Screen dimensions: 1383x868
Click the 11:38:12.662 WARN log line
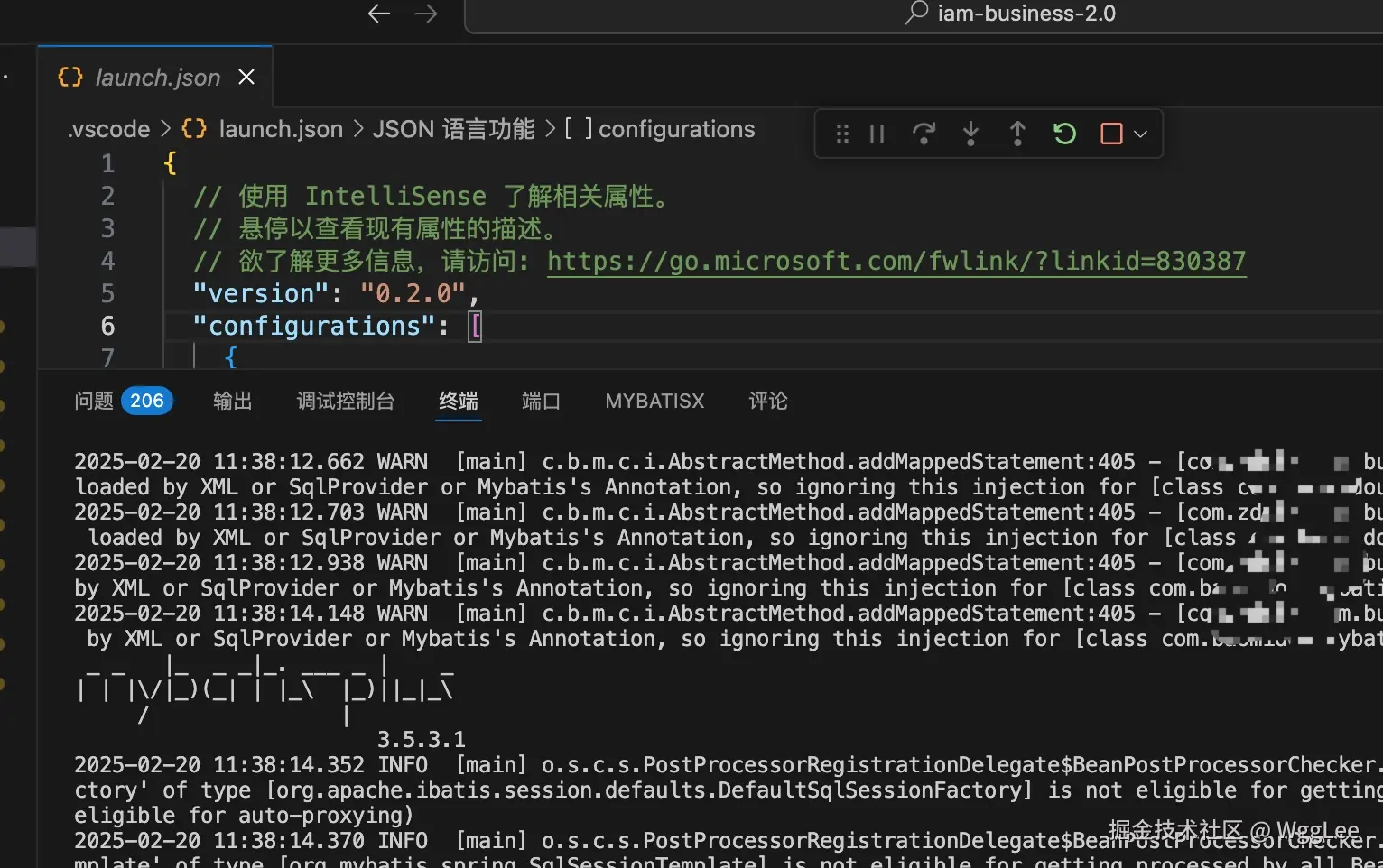(728, 462)
